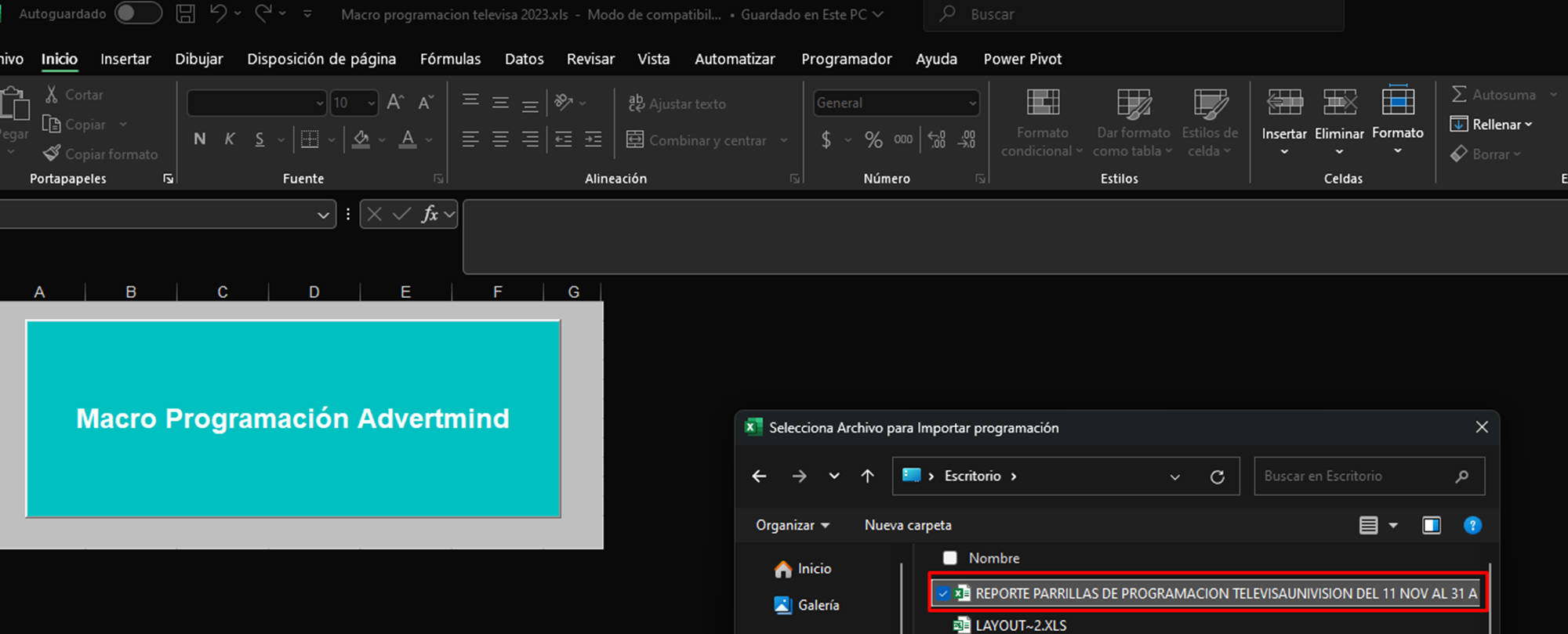Go back in the file dialog
Viewport: 1568px width, 634px height.
(759, 476)
